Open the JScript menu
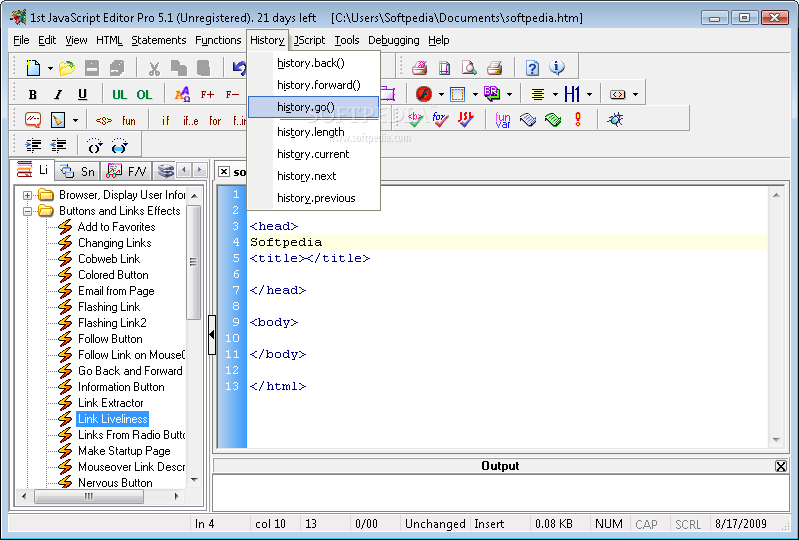The width and height of the screenshot is (799, 540). pyautogui.click(x=309, y=40)
